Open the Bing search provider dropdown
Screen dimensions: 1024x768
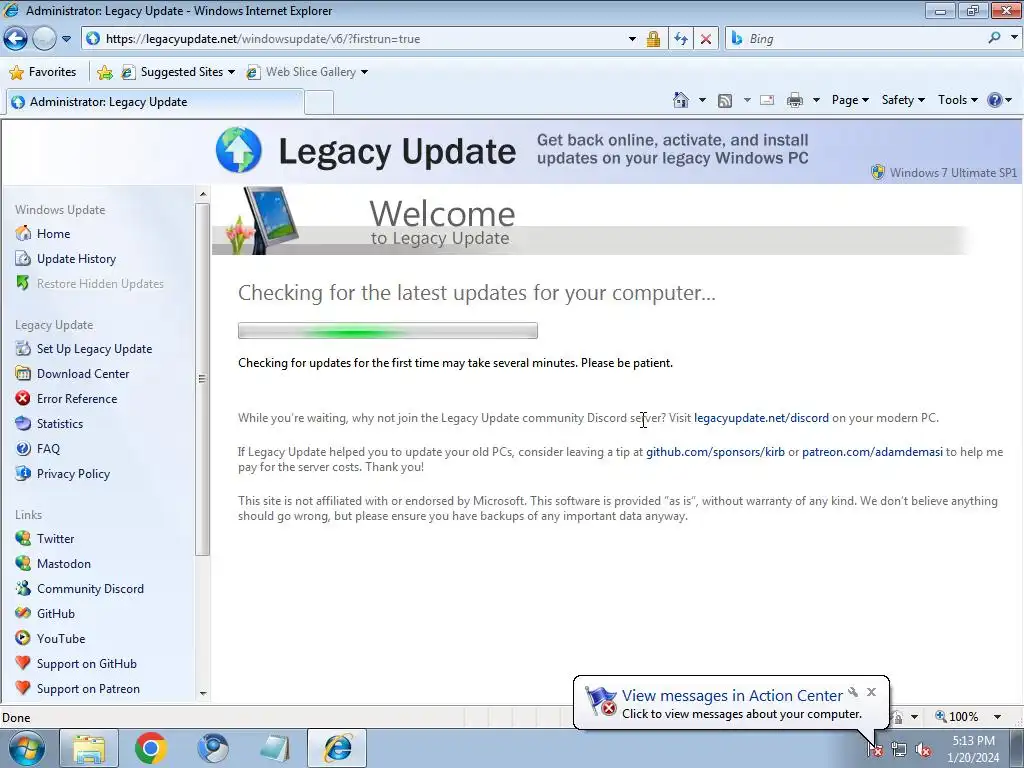(x=1014, y=38)
